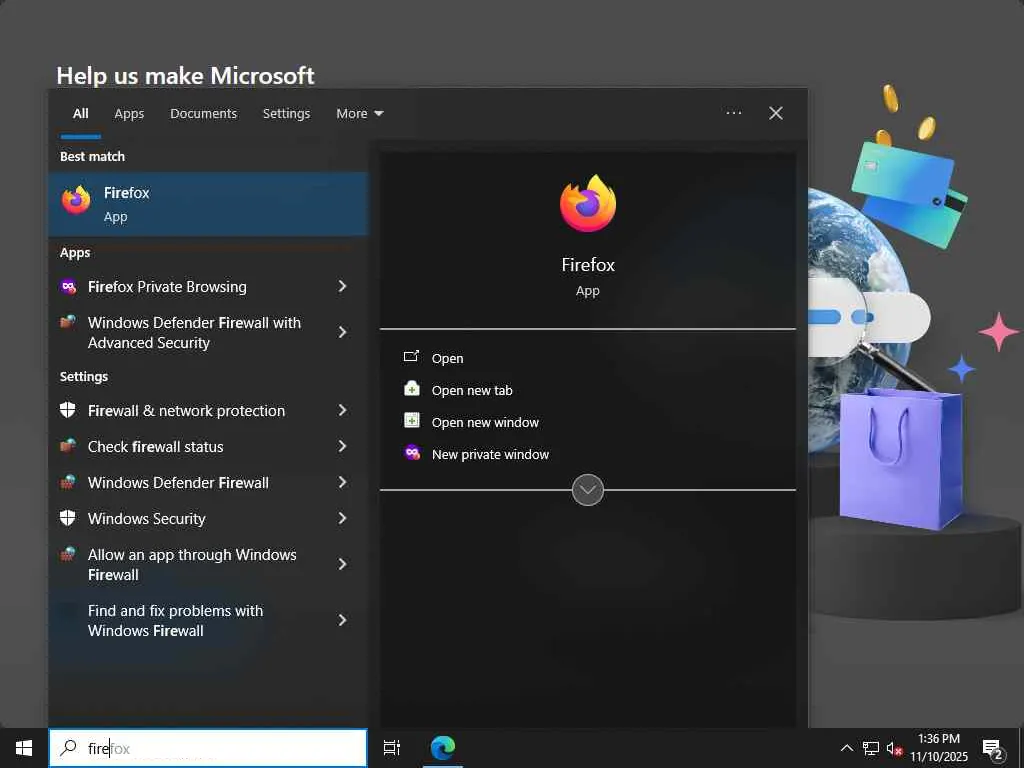
Task: Expand arrow for Allow an app through Windows Firewall
Action: point(342,564)
